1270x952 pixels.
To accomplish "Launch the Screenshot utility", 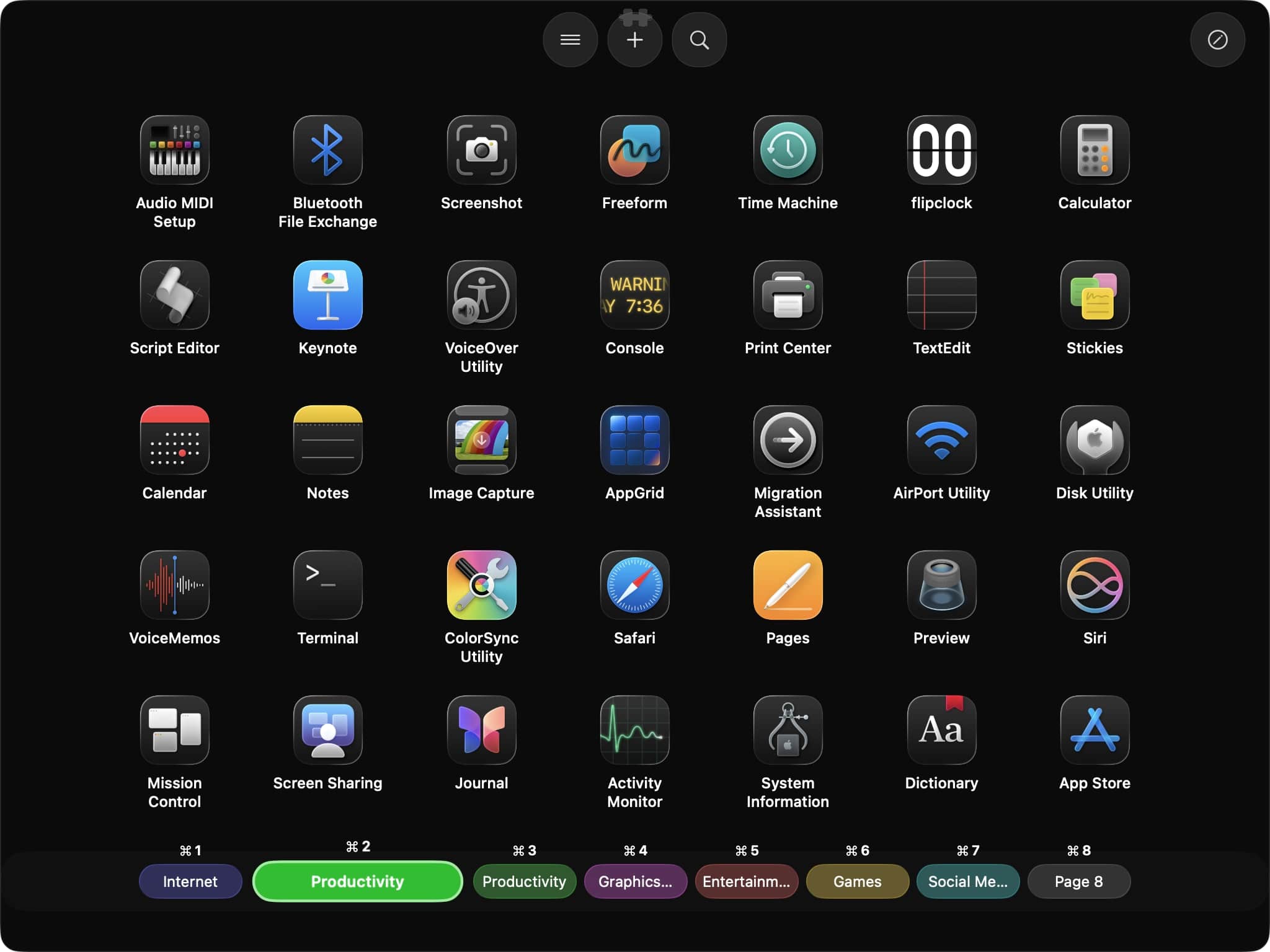I will click(481, 150).
